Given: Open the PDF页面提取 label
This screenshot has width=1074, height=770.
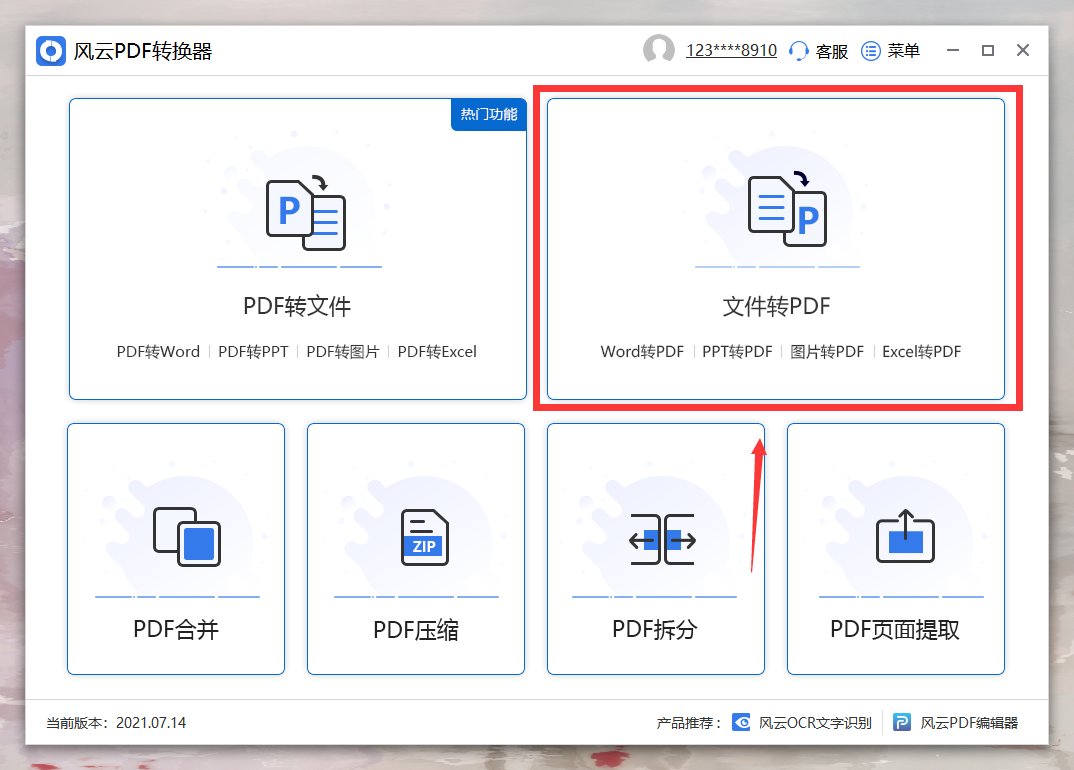Looking at the screenshot, I should coord(895,629).
